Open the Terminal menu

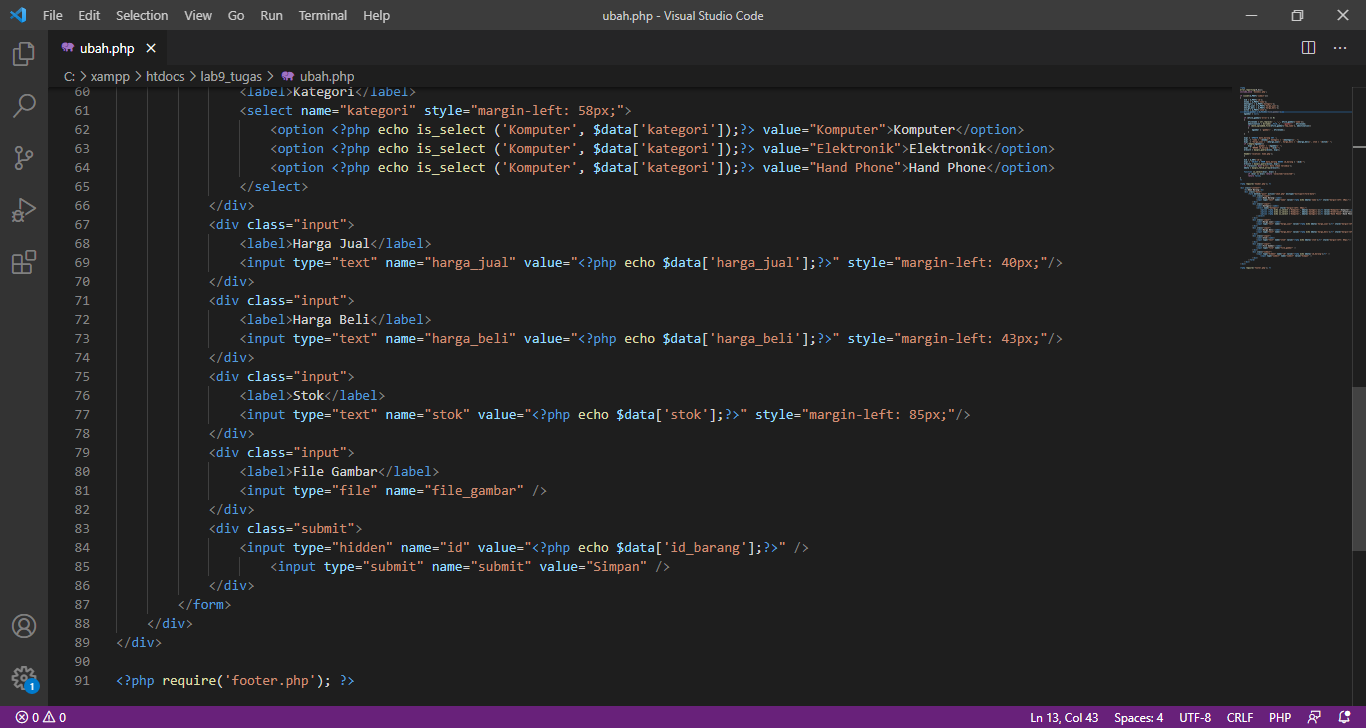pyautogui.click(x=322, y=15)
